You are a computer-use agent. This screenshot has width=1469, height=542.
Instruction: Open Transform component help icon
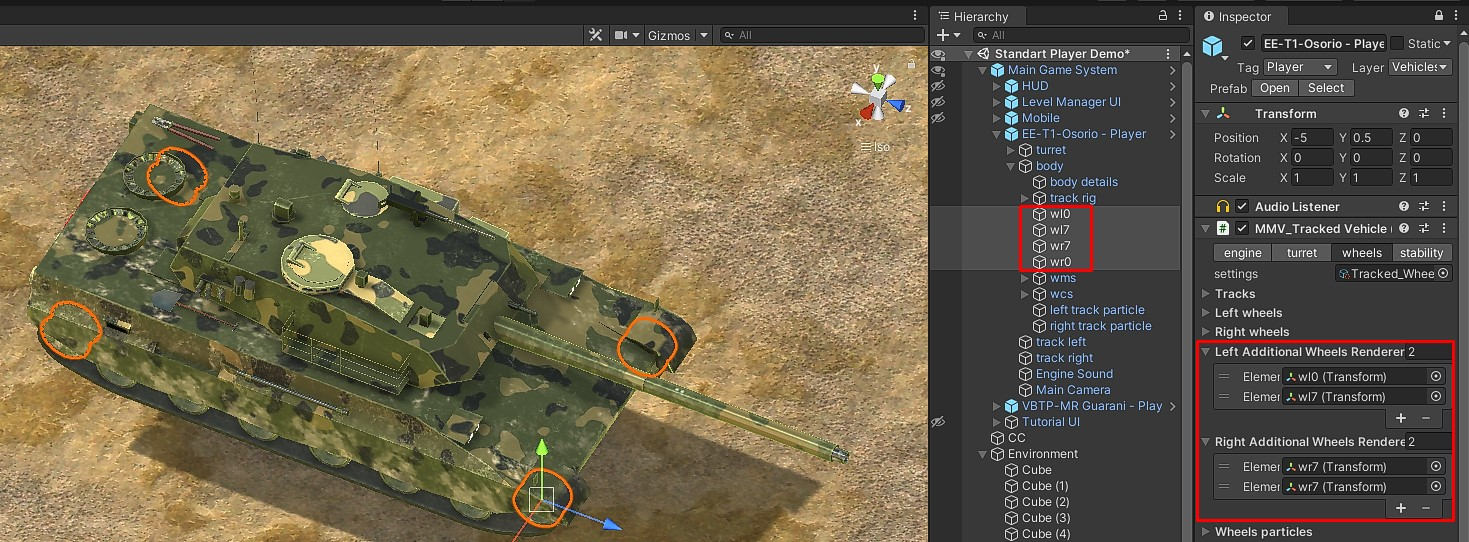pos(1404,114)
